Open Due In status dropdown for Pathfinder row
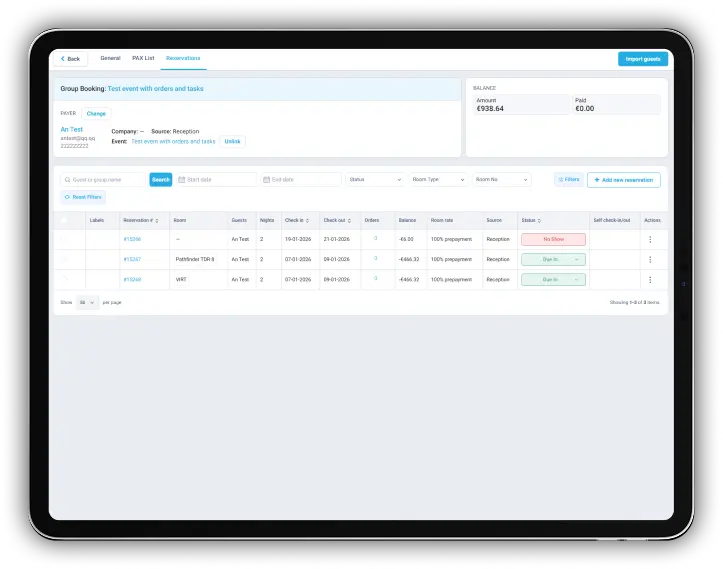The image size is (723, 569). coord(553,259)
